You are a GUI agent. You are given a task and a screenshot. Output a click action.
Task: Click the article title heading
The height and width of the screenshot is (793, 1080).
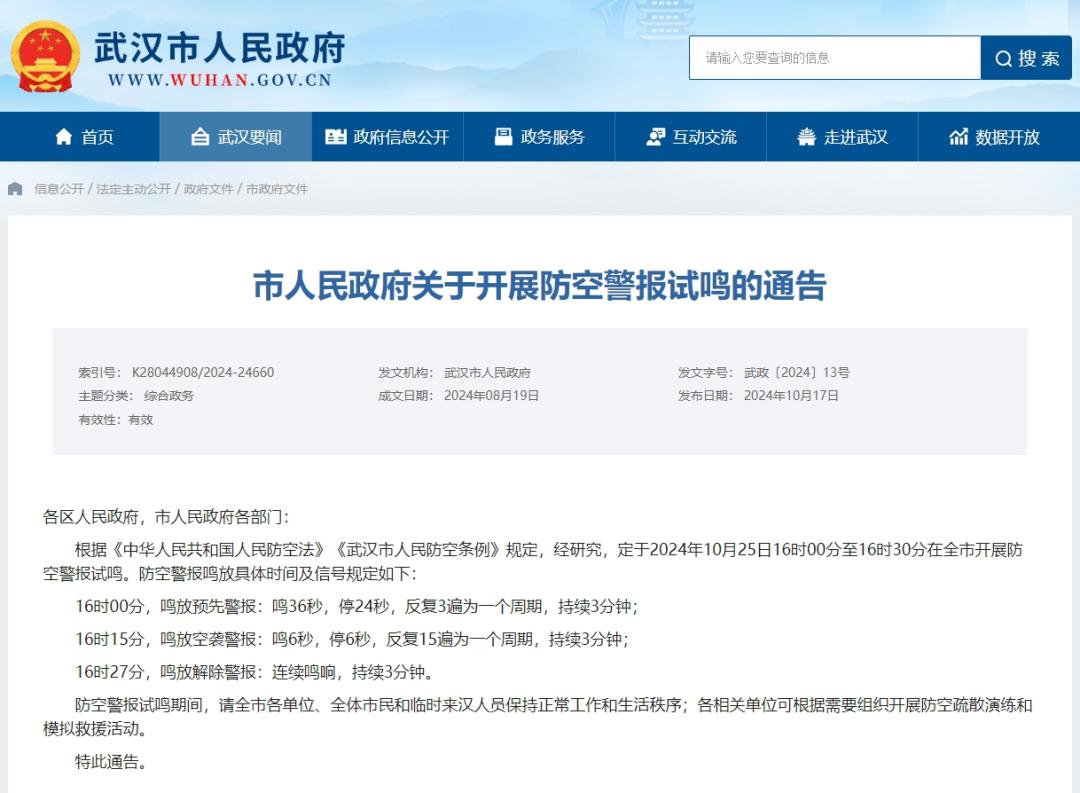click(x=539, y=285)
